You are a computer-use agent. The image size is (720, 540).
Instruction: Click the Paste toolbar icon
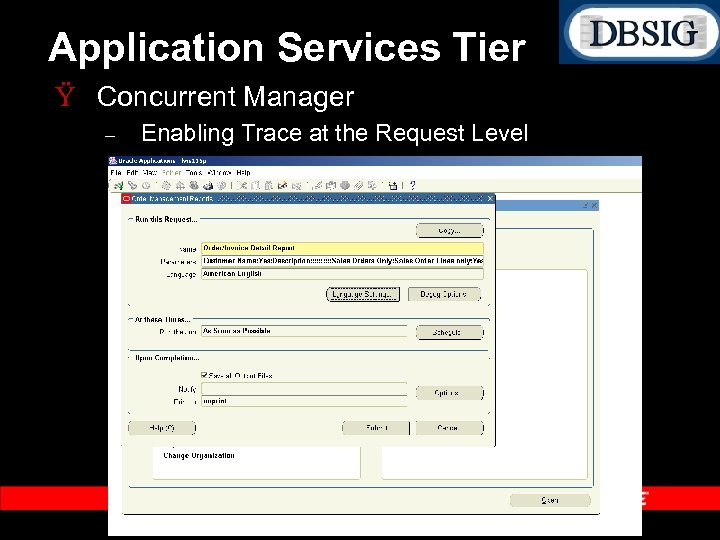(269, 186)
